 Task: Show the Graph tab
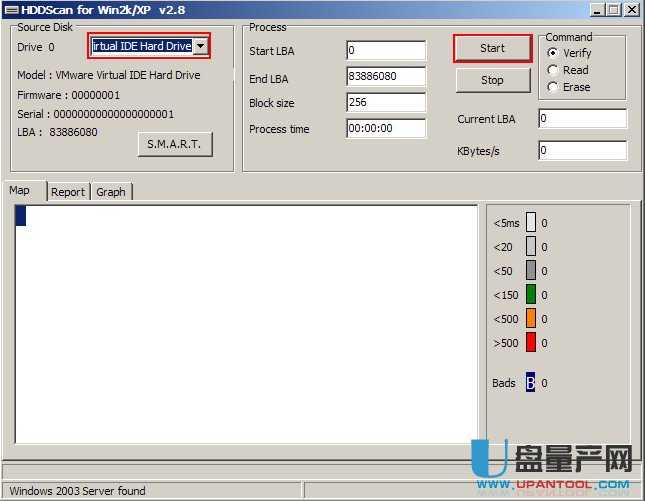tap(111, 192)
